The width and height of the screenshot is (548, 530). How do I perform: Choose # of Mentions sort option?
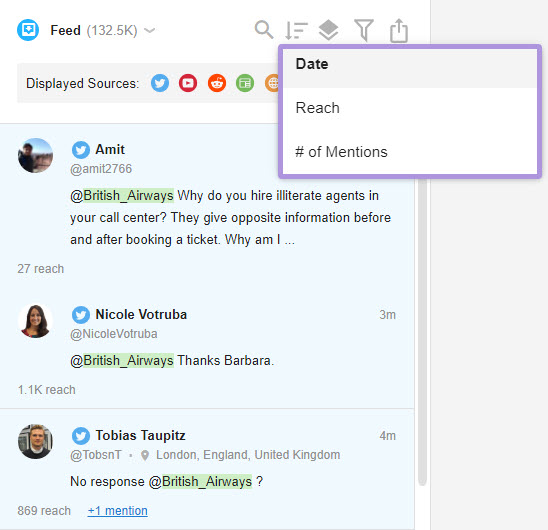click(410, 152)
